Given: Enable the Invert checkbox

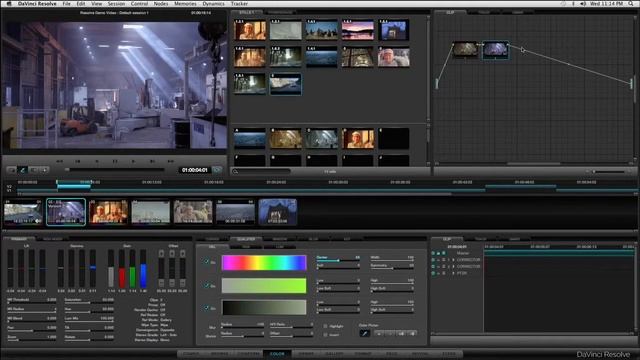Looking at the screenshot, I should (325, 335).
